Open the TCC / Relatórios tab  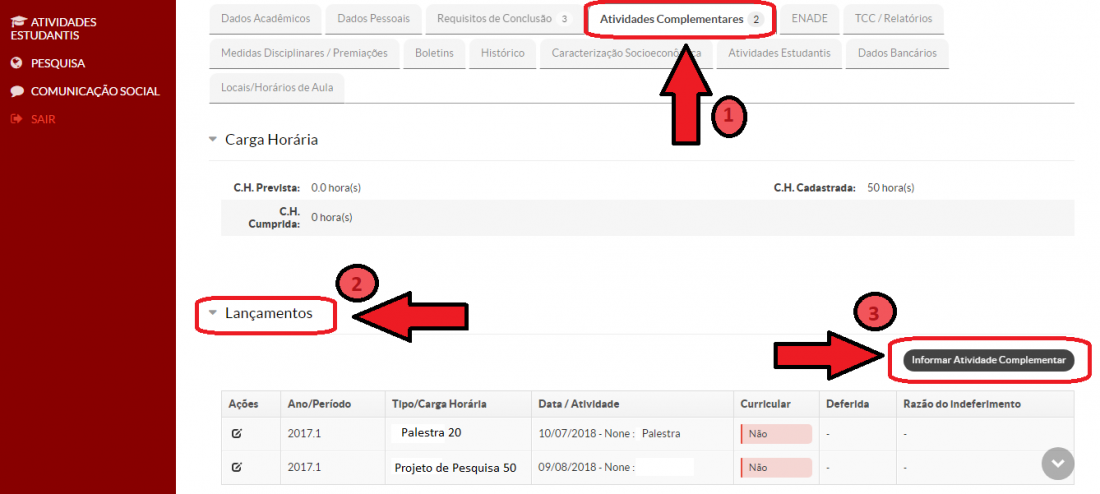tap(893, 19)
